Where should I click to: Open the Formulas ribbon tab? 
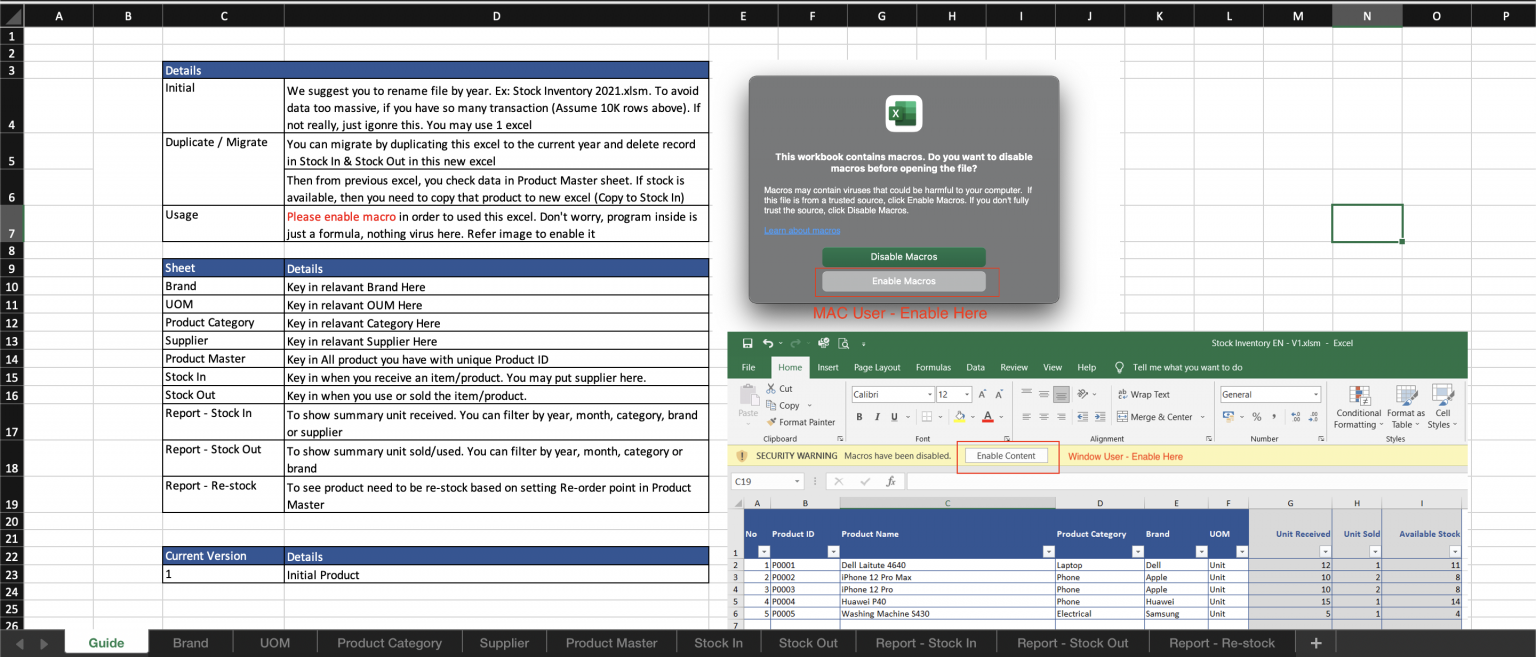(933, 367)
